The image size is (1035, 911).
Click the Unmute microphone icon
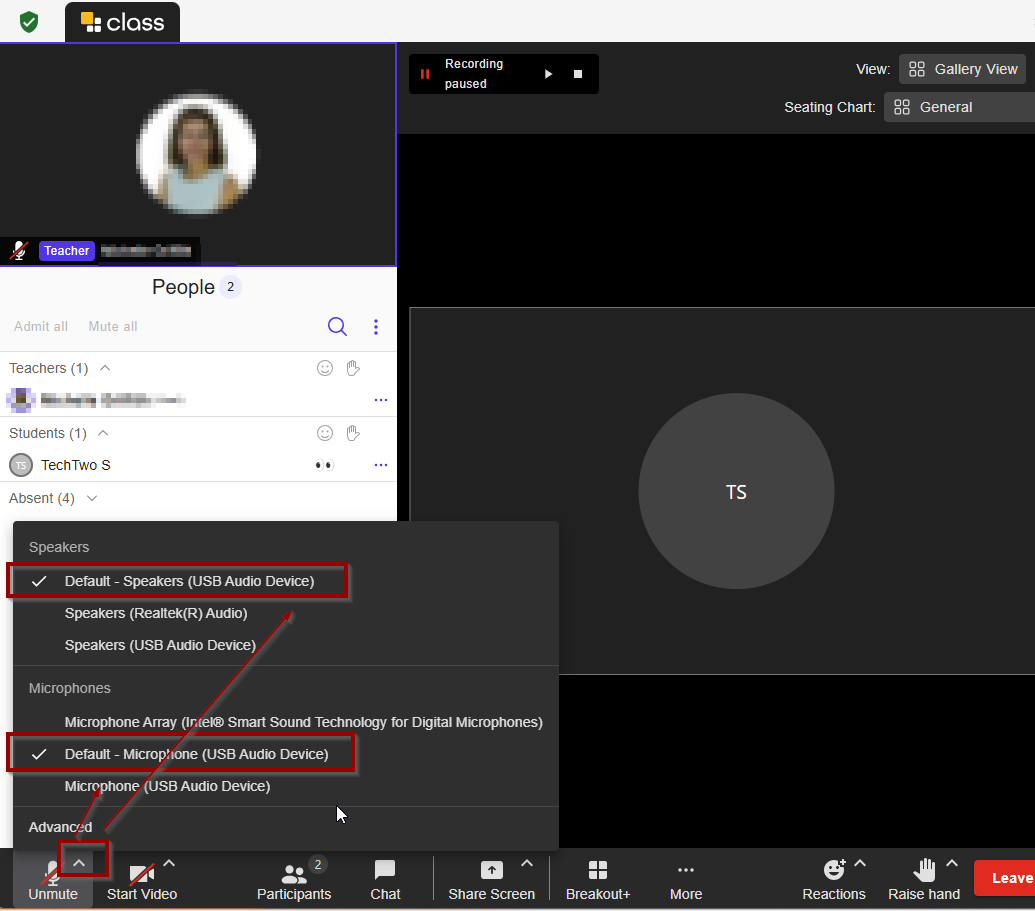(x=51, y=872)
